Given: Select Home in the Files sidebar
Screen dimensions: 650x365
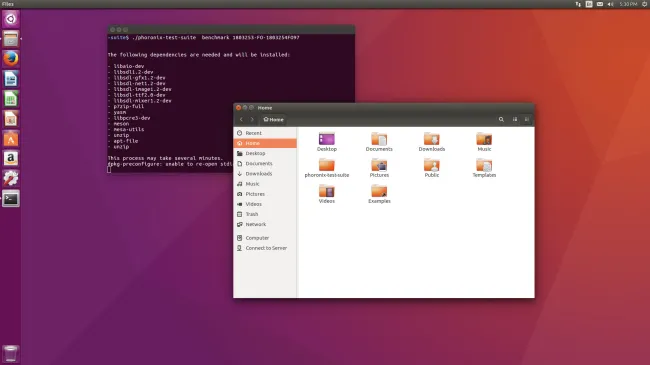Looking at the screenshot, I should [x=265, y=143].
